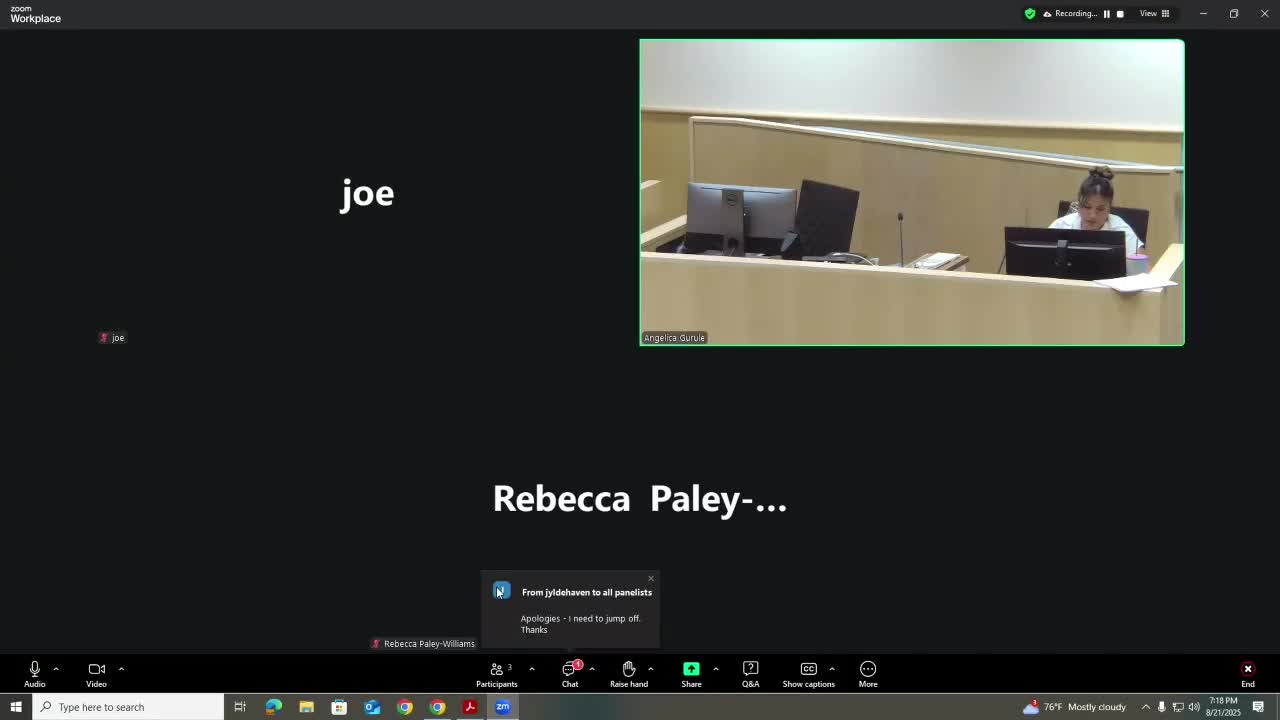Open Microsoft Store from the taskbar
Image resolution: width=1280 pixels, height=720 pixels.
pos(339,707)
